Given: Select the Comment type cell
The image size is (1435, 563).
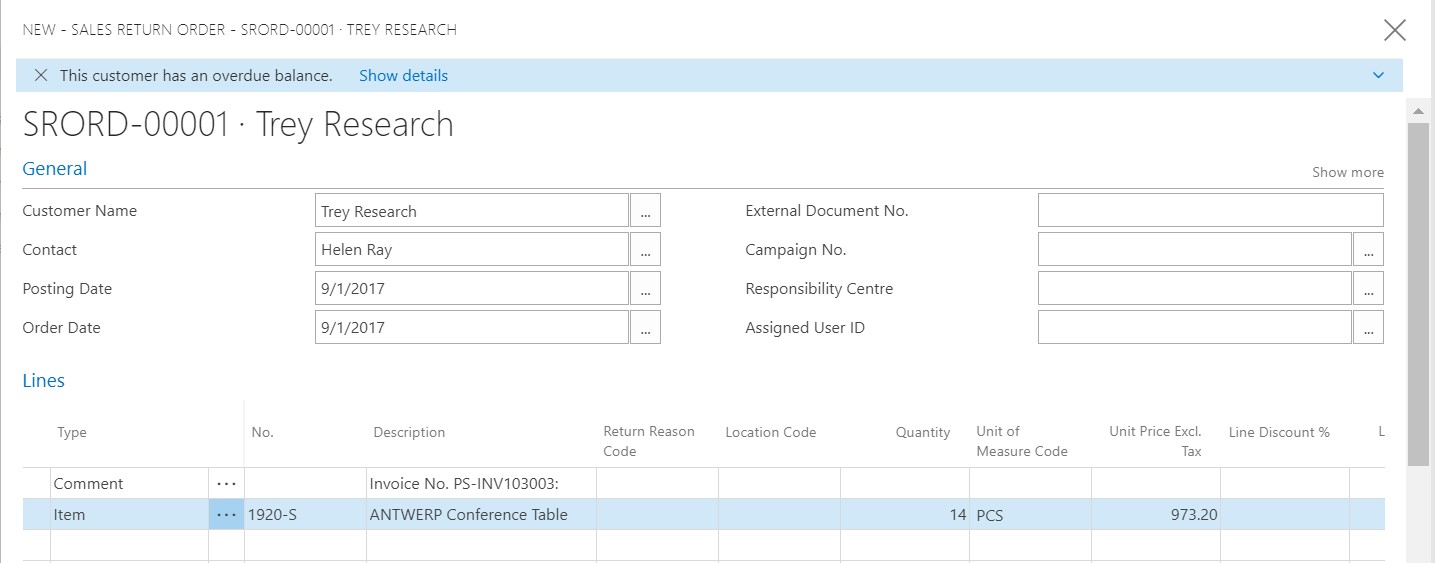Looking at the screenshot, I should (130, 484).
